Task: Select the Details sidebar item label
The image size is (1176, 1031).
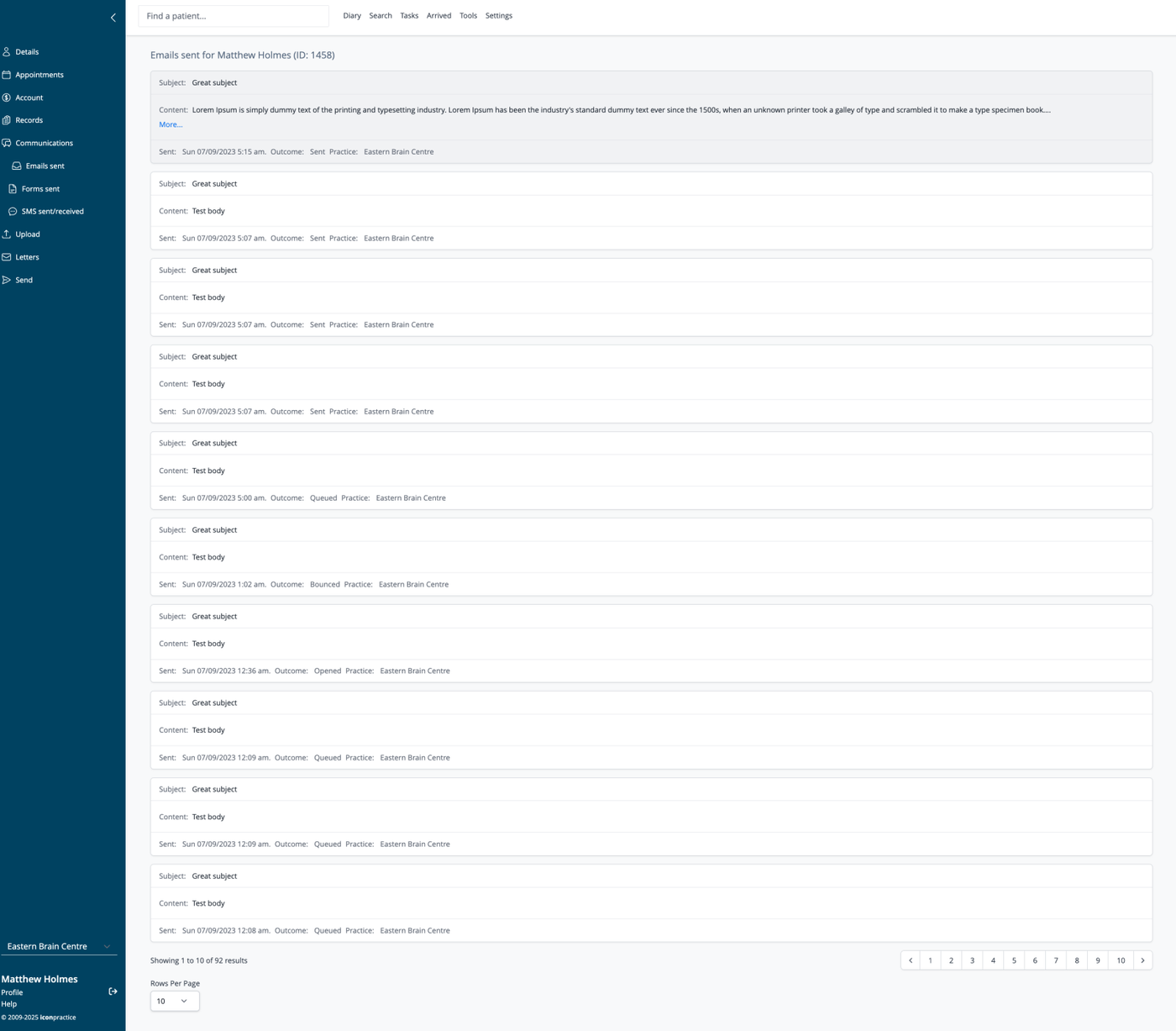Action: click(x=27, y=52)
